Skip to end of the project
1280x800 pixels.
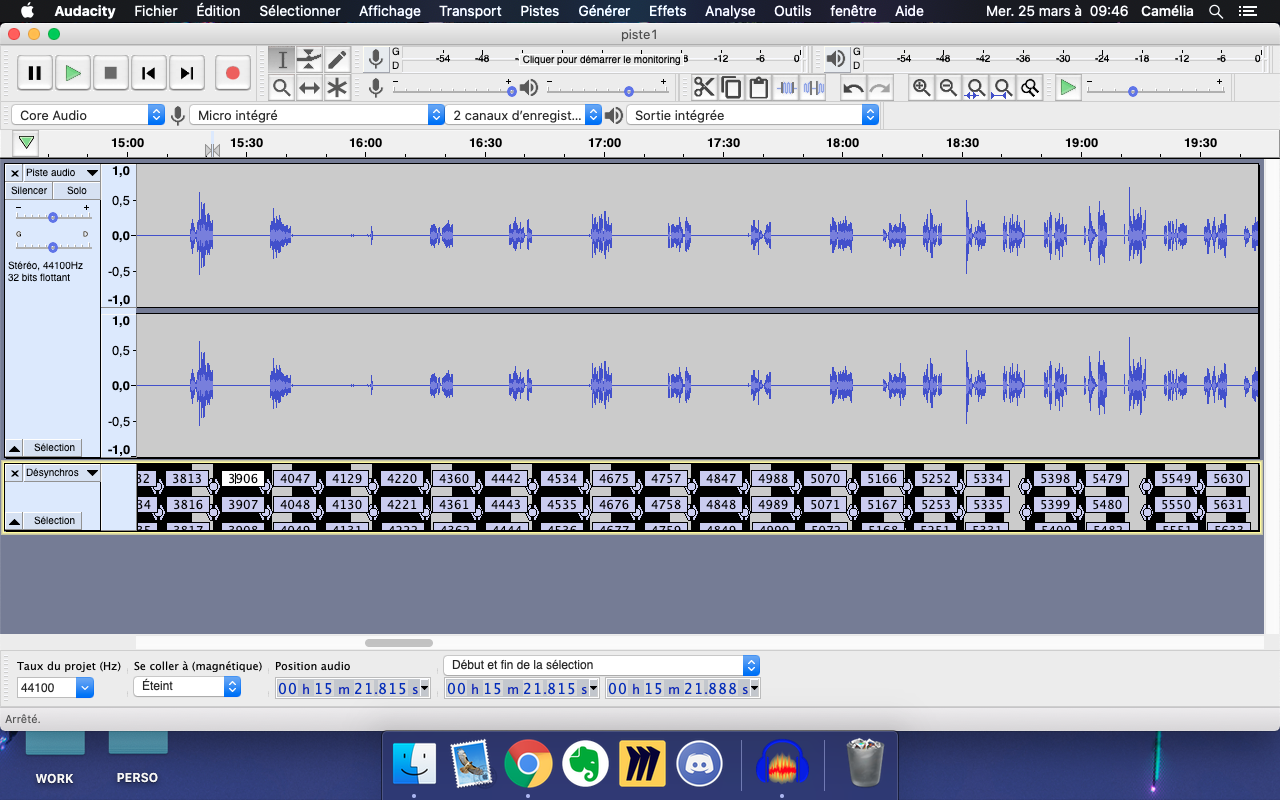[x=186, y=73]
